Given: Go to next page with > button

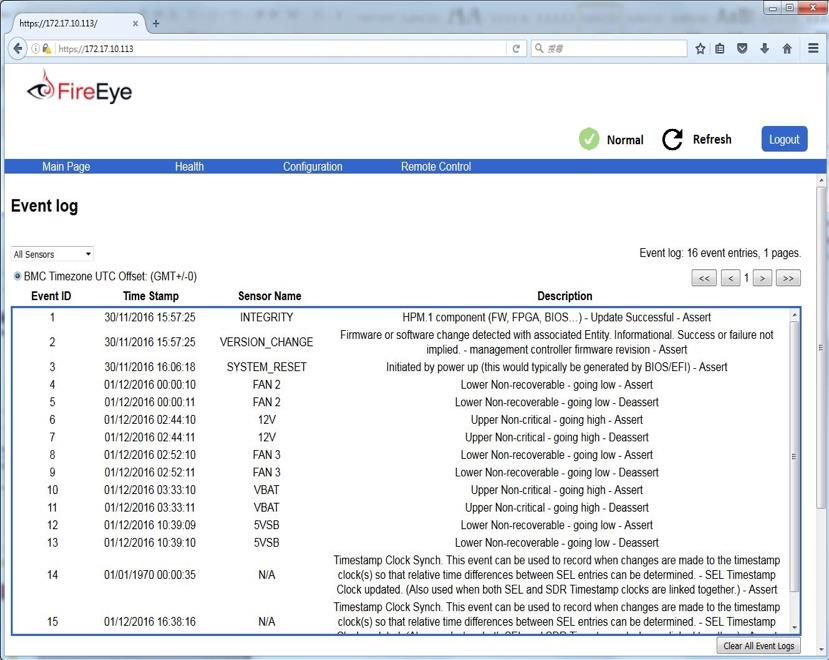Looking at the screenshot, I should pos(762,278).
